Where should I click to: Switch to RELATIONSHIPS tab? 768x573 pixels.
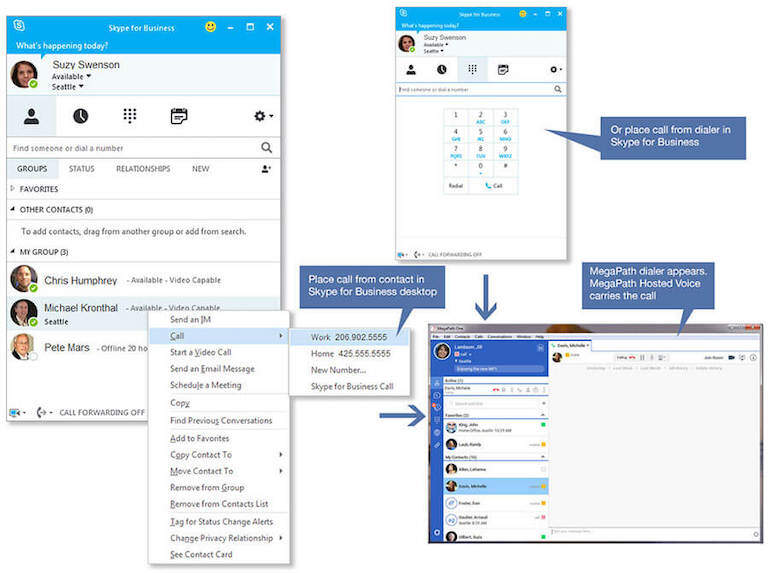[x=143, y=169]
